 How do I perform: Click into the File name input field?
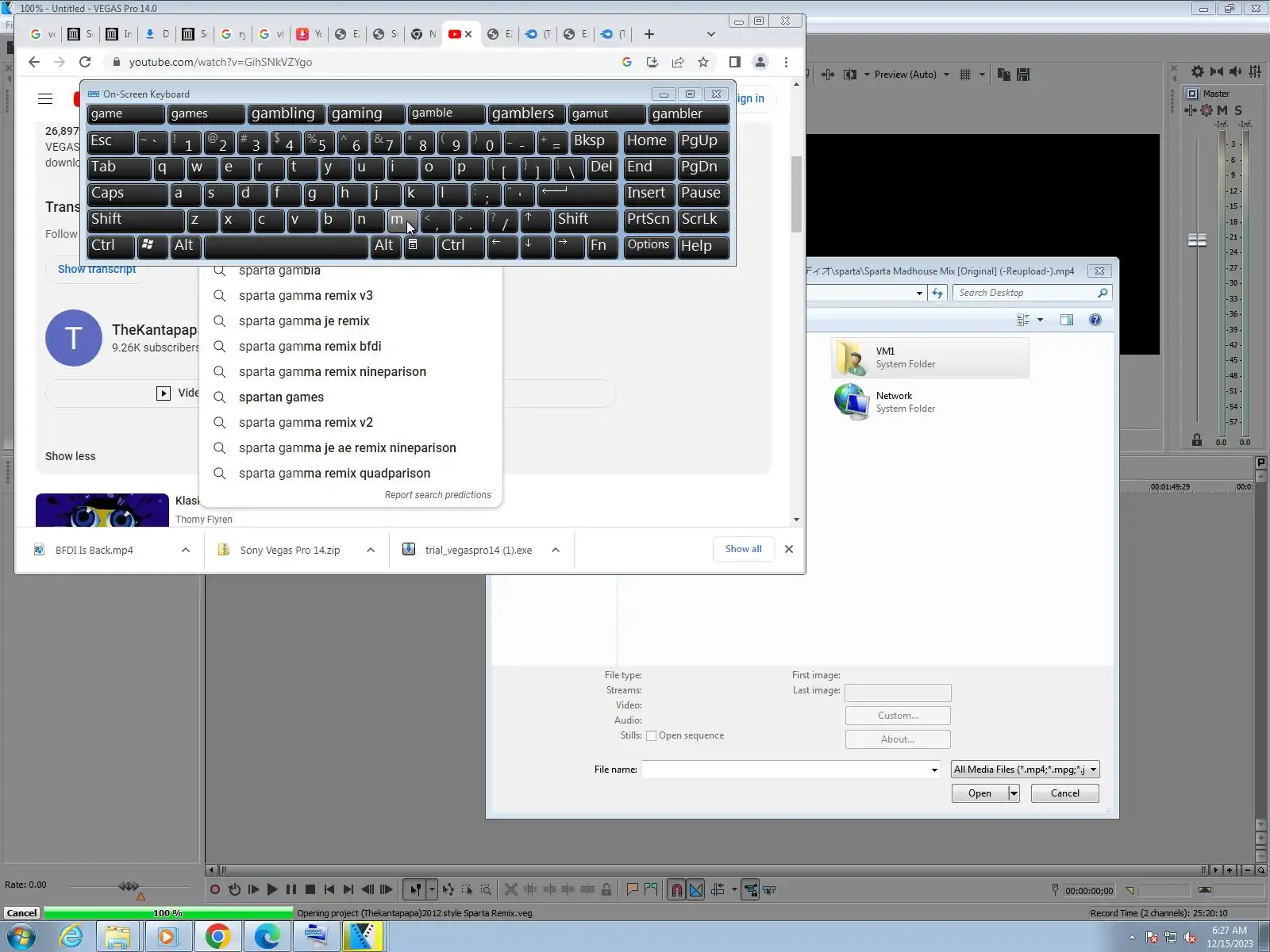point(785,770)
